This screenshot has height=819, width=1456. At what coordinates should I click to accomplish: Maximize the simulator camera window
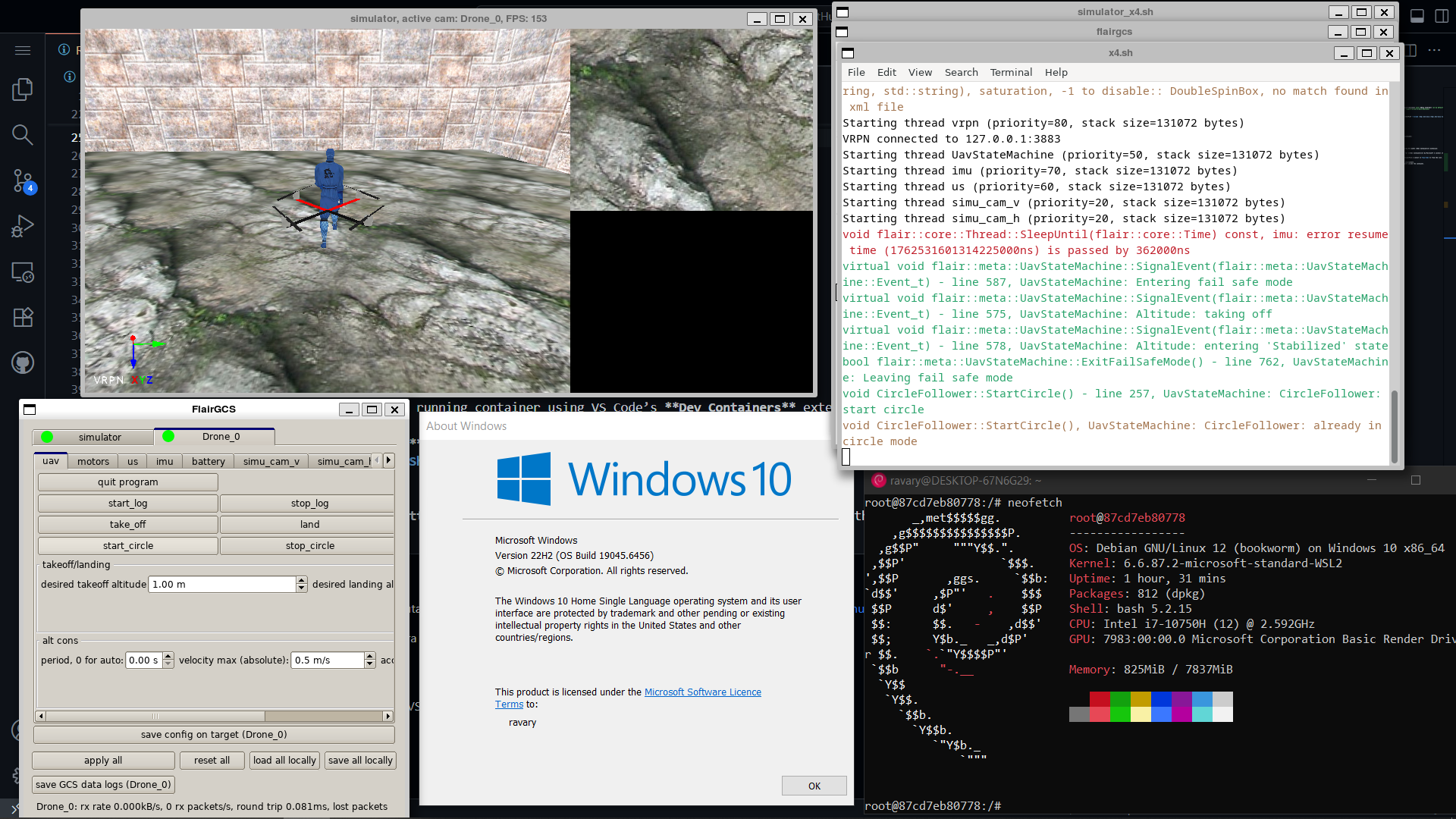(780, 19)
